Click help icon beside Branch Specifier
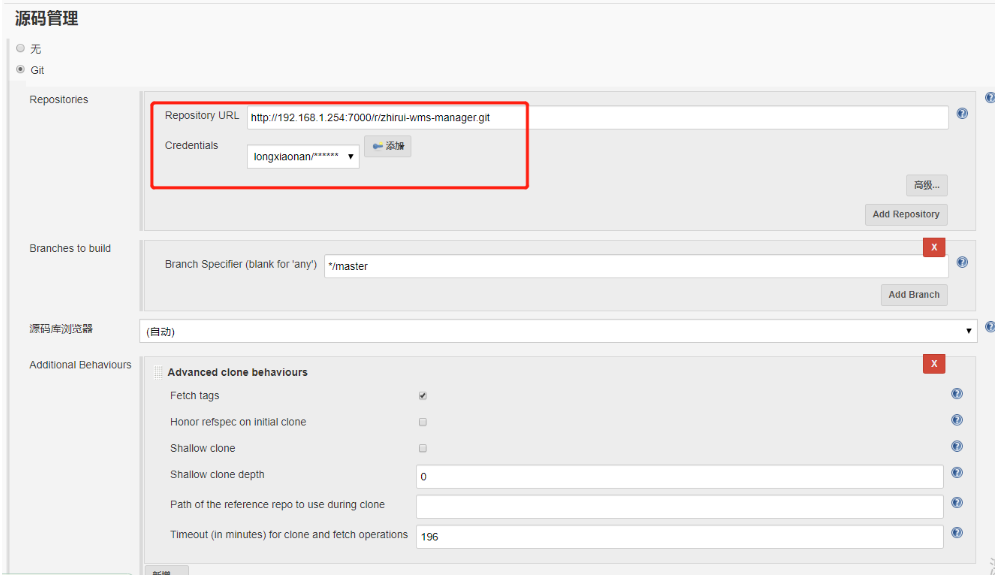 click(x=962, y=262)
